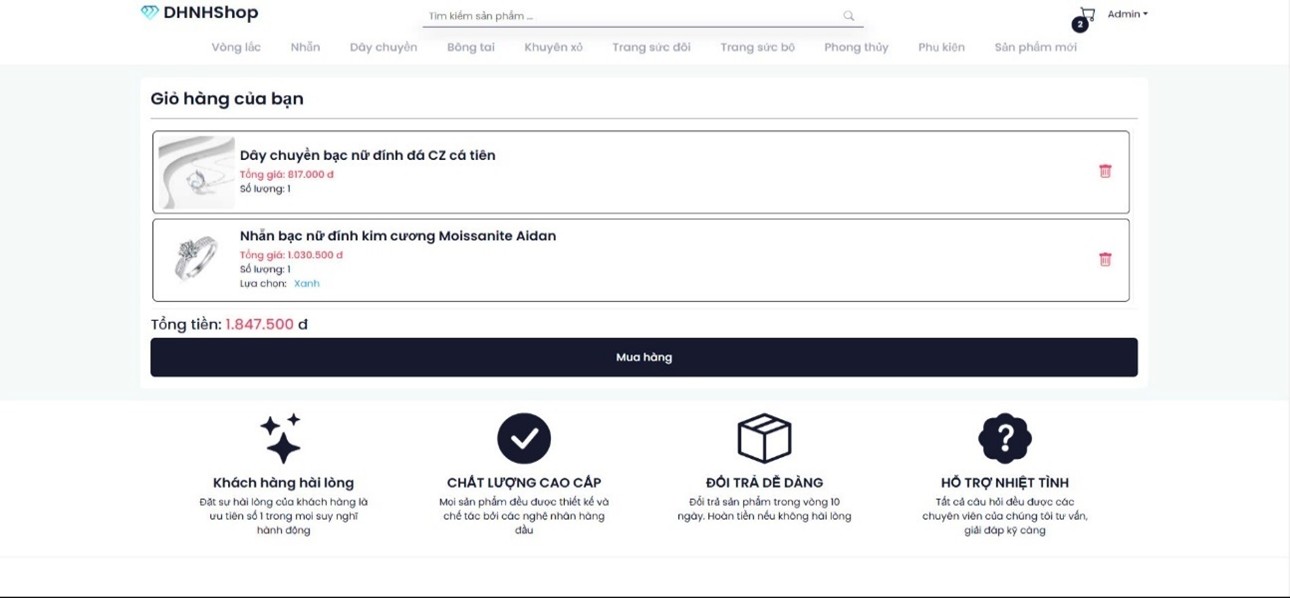This screenshot has height=598, width=1290.
Task: Open the Vòng lắc category
Action: pyautogui.click(x=236, y=47)
